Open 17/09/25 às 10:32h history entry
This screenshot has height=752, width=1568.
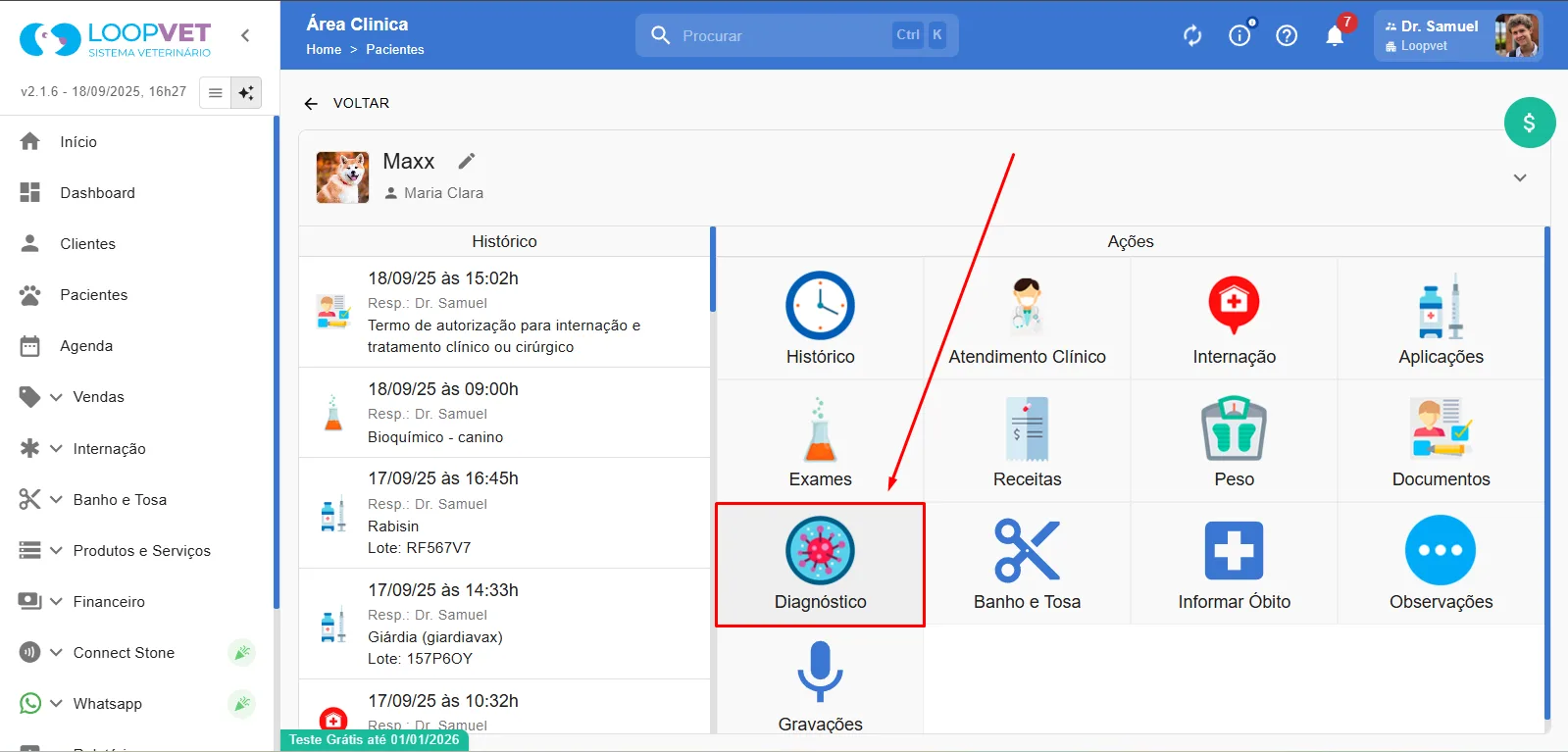click(x=504, y=707)
